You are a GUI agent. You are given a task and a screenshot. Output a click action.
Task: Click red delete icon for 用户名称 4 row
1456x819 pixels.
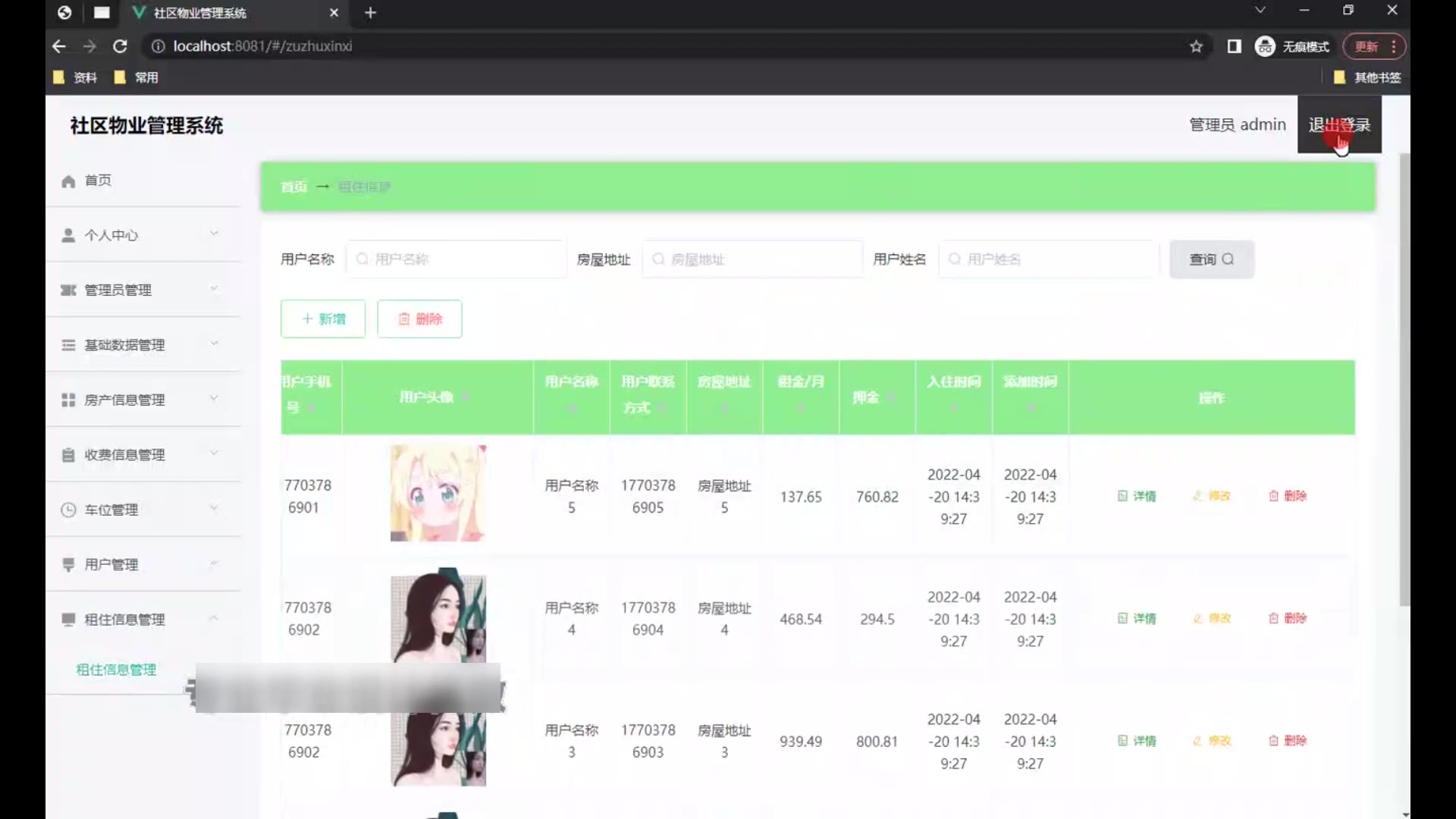(1273, 619)
